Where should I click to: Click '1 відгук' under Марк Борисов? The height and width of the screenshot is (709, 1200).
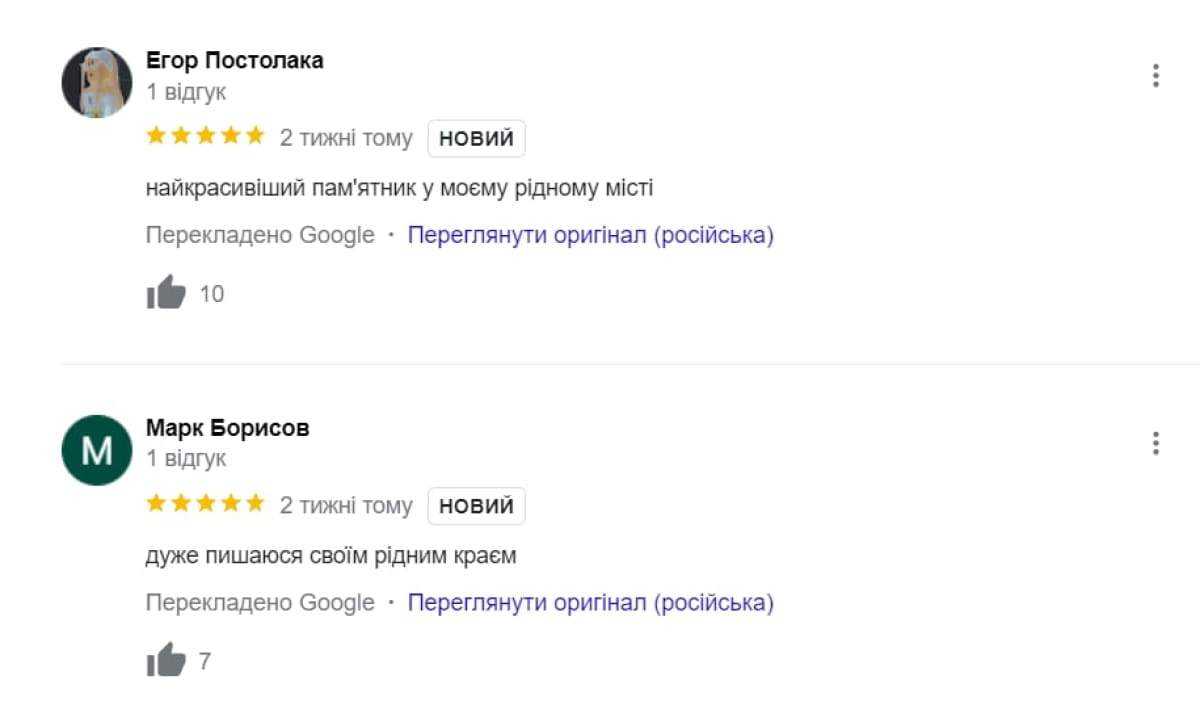point(186,459)
